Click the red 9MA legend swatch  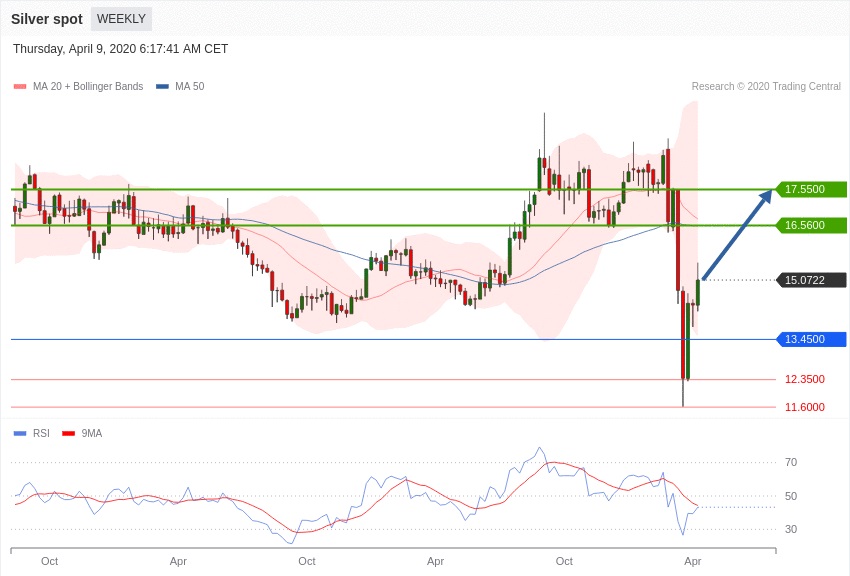point(68,433)
